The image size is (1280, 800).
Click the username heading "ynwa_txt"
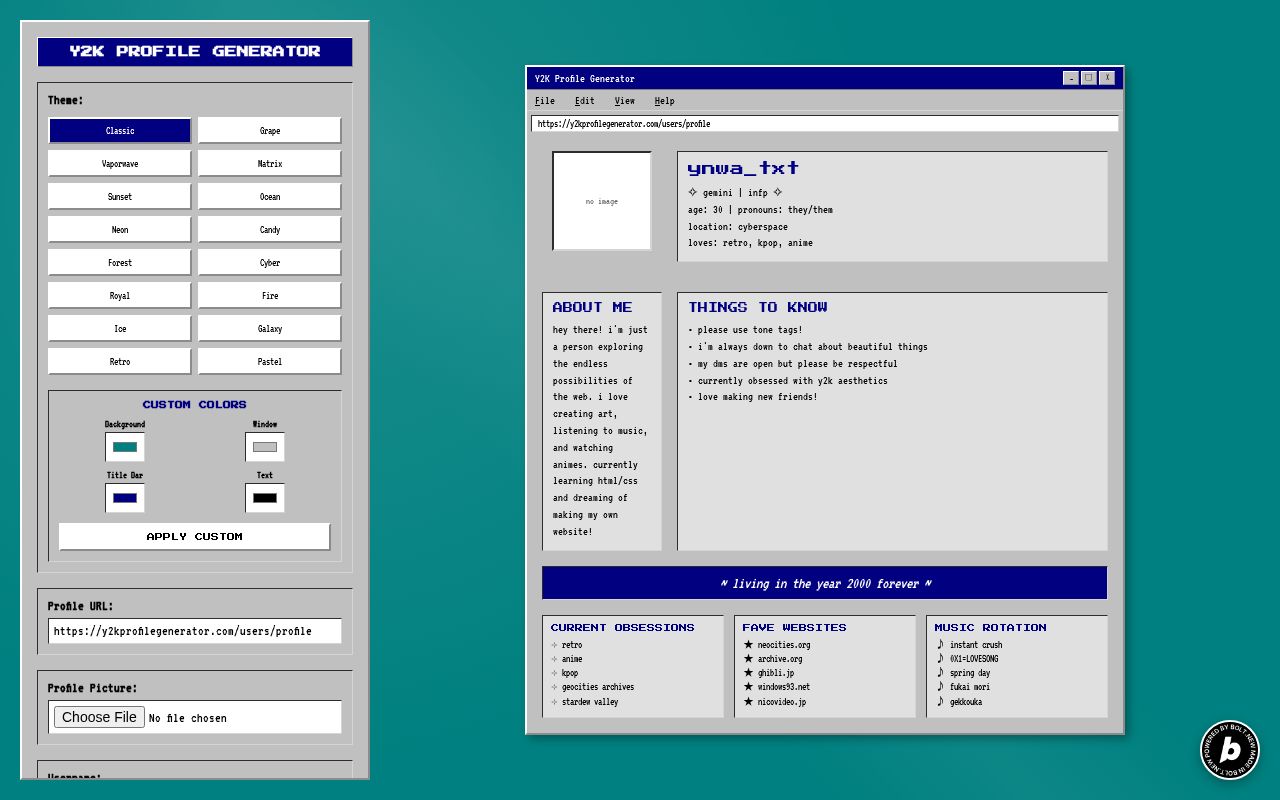743,168
